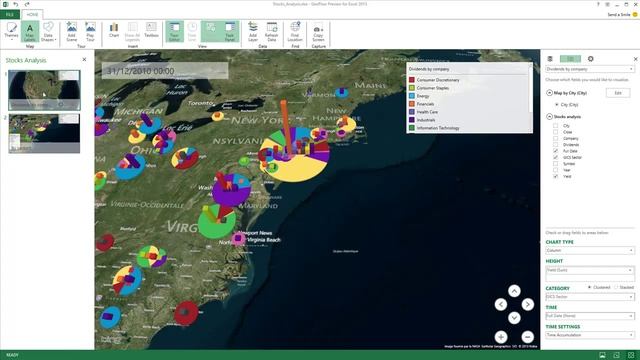
Task: Open the Category GICS Sector dropdown
Action: (590, 297)
